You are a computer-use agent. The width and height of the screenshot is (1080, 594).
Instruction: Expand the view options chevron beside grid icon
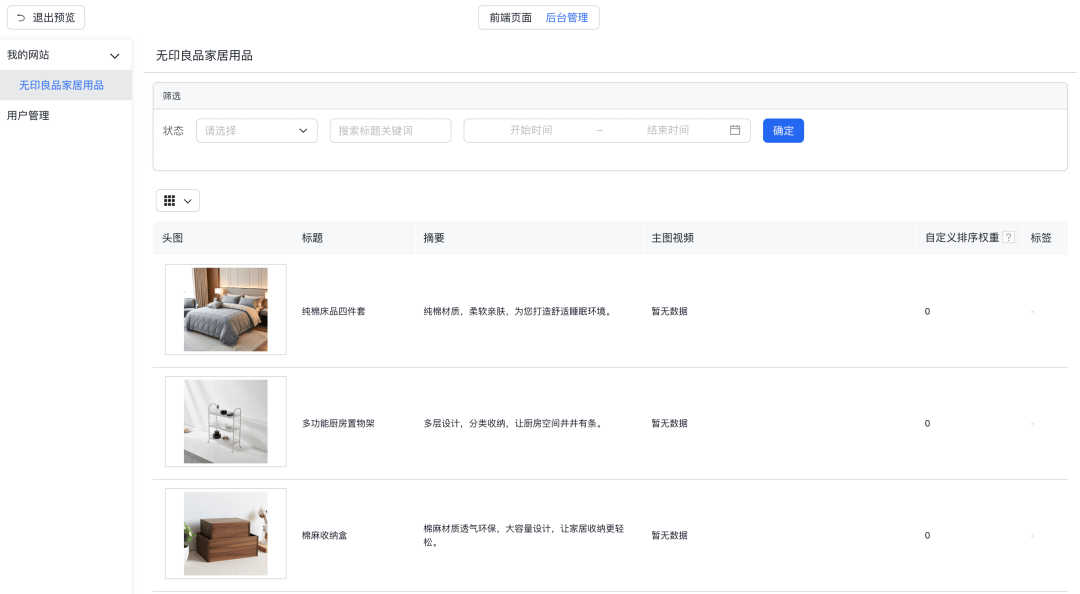coord(186,200)
